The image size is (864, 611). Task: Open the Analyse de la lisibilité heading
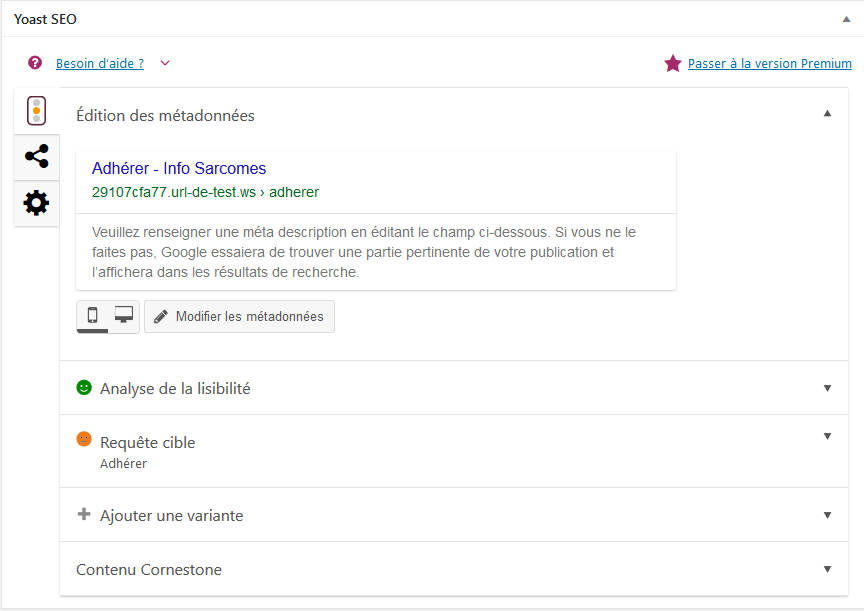click(x=175, y=388)
